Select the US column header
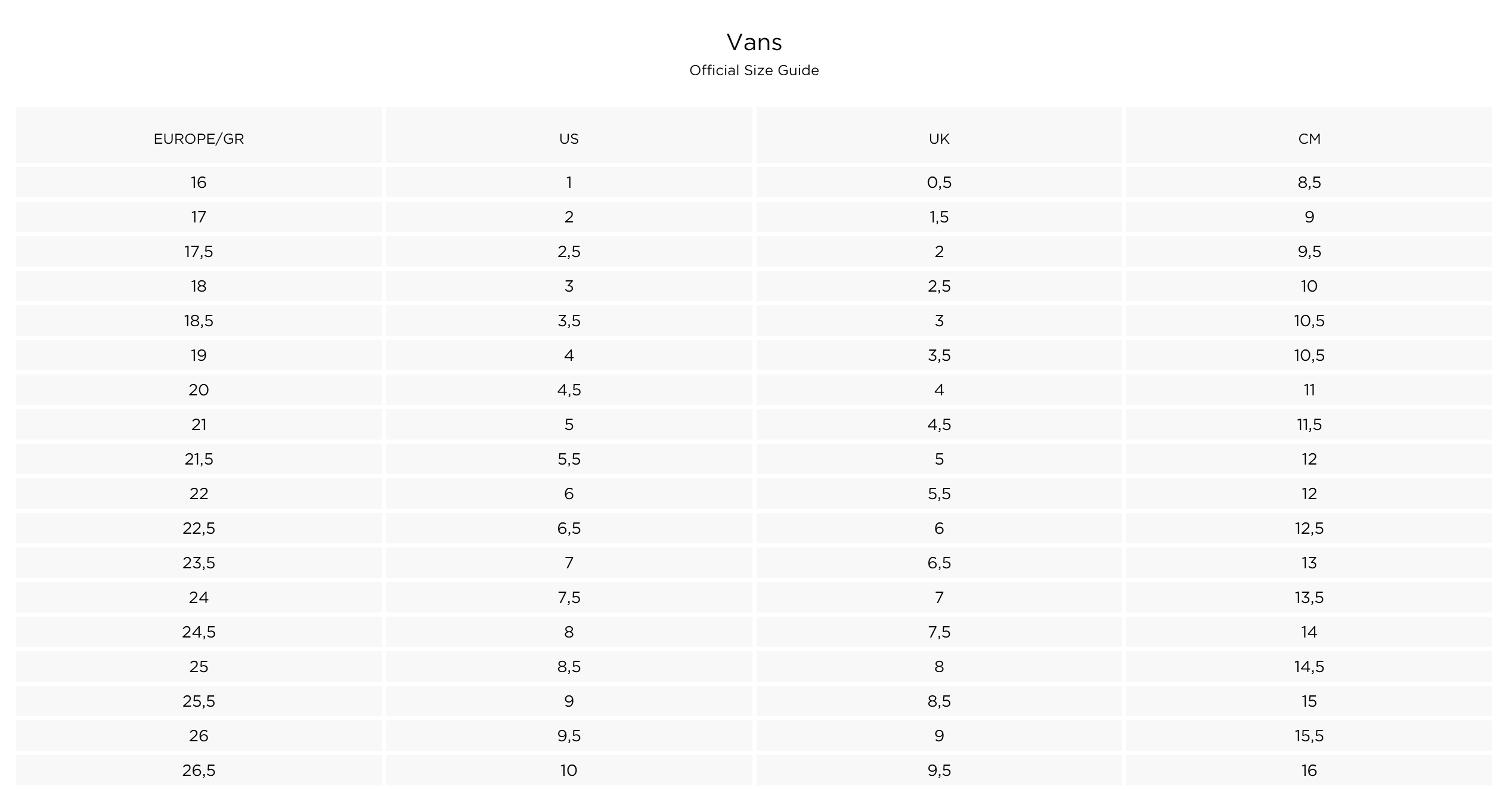The width and height of the screenshot is (1512, 789). (x=569, y=135)
